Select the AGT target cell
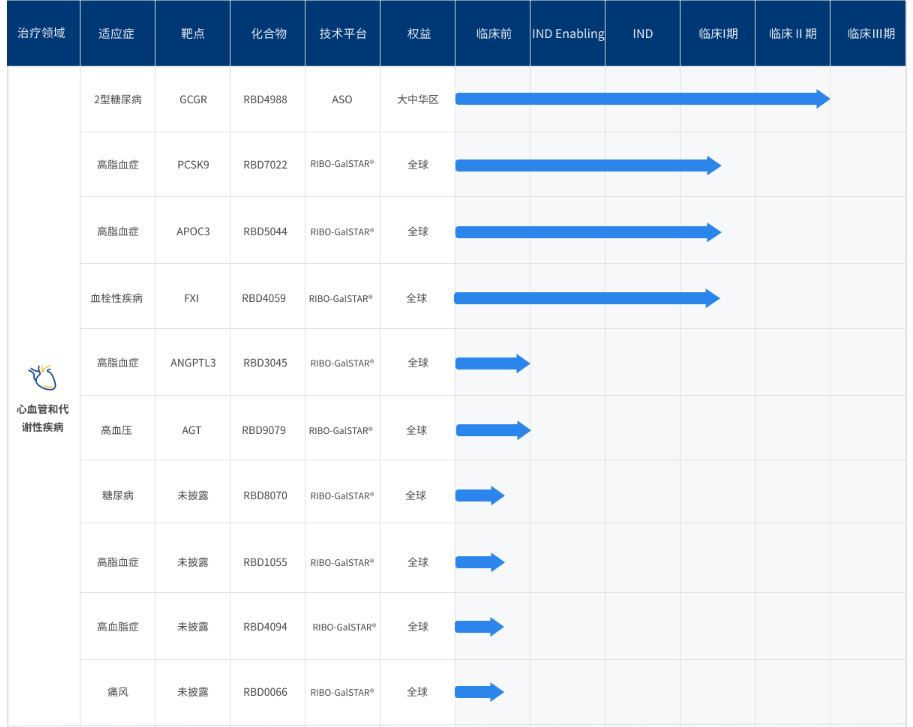 point(192,430)
